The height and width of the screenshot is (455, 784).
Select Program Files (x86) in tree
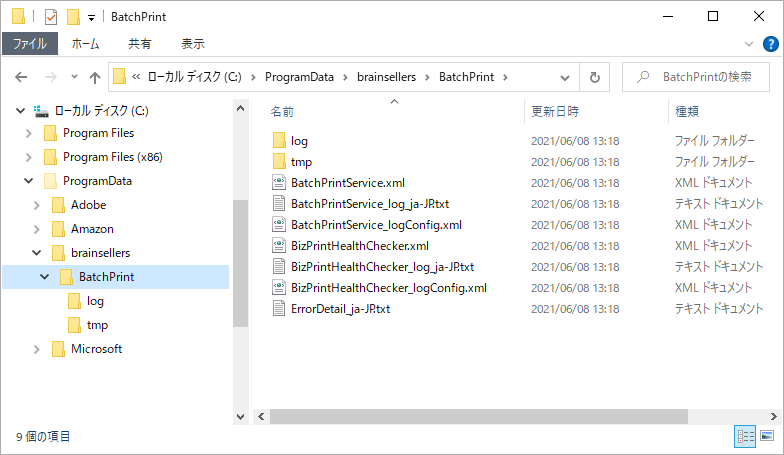point(112,157)
